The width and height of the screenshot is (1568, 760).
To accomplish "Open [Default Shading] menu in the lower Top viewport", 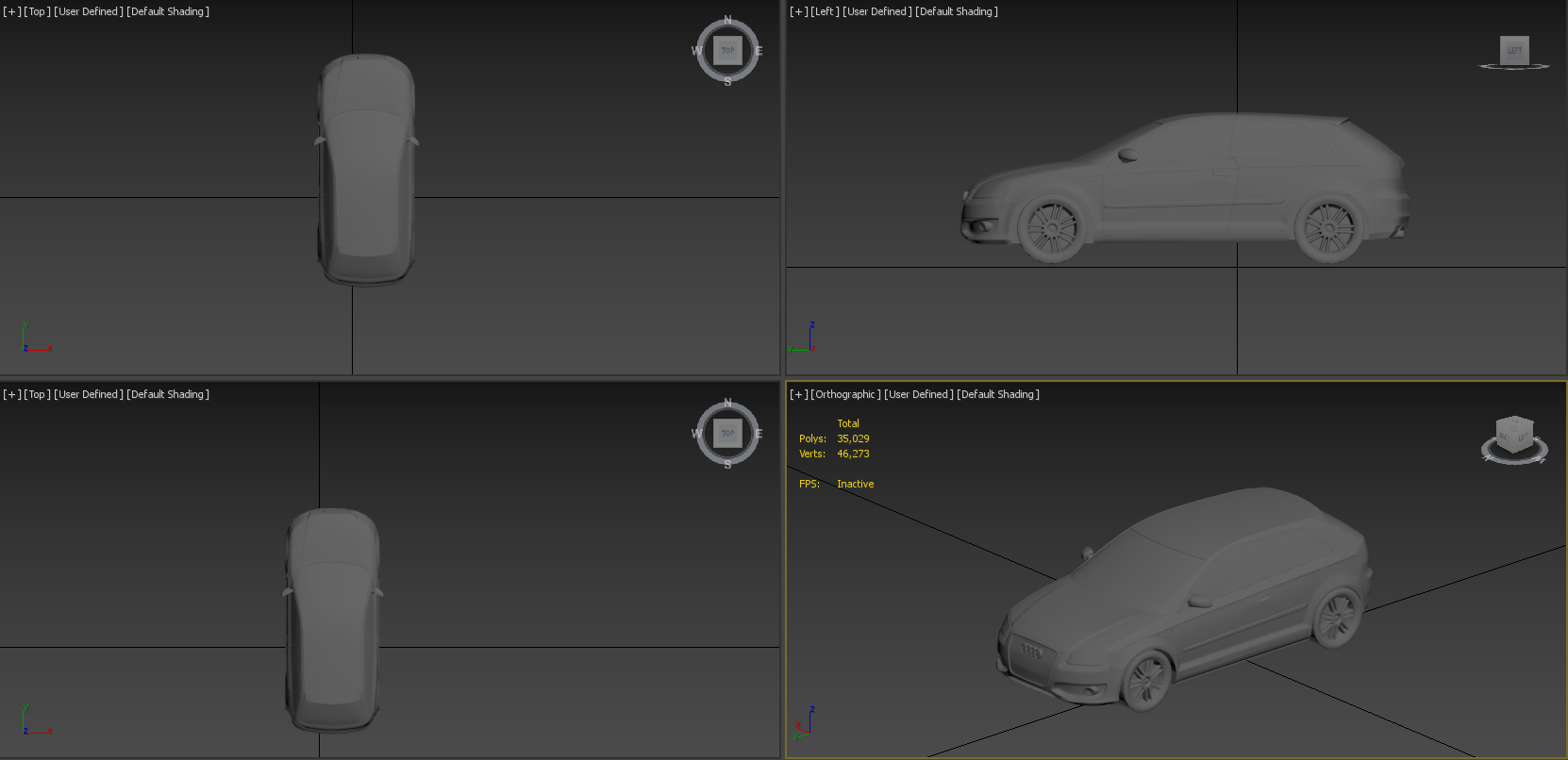I will pos(168,395).
